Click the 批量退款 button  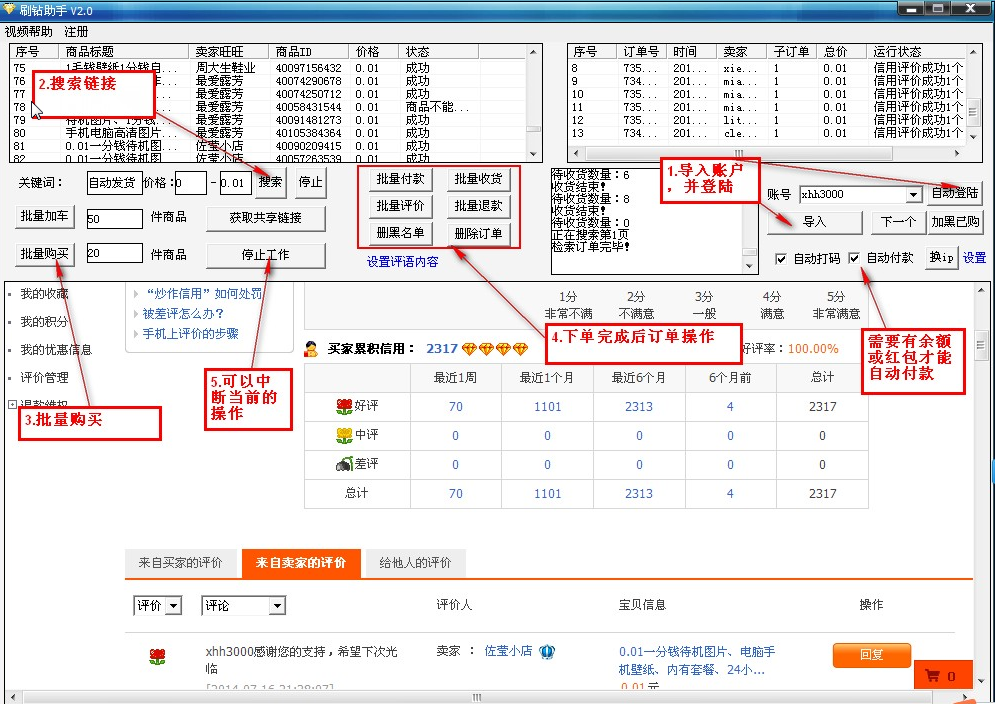click(x=478, y=206)
